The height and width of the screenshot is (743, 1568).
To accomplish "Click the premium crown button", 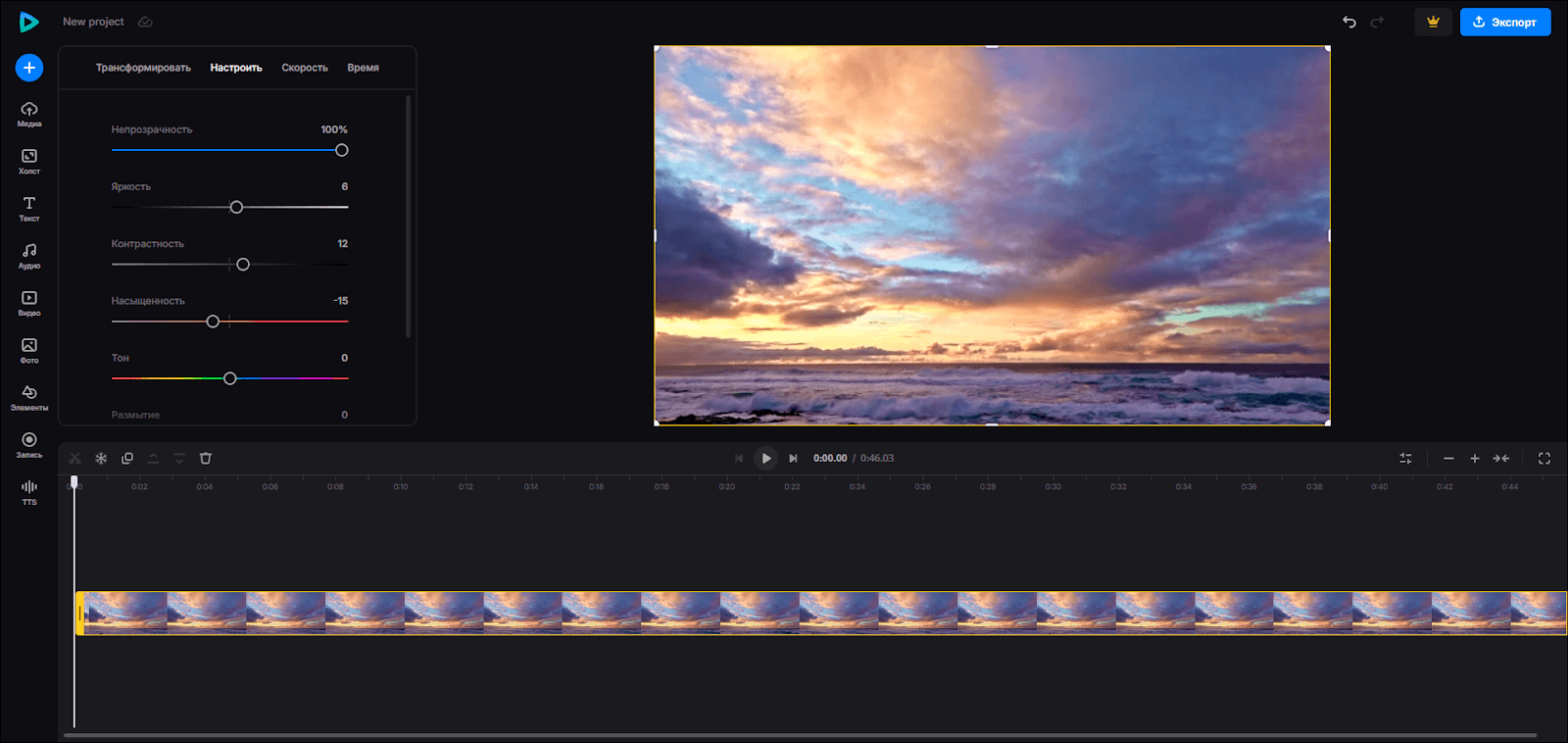I will [x=1433, y=22].
